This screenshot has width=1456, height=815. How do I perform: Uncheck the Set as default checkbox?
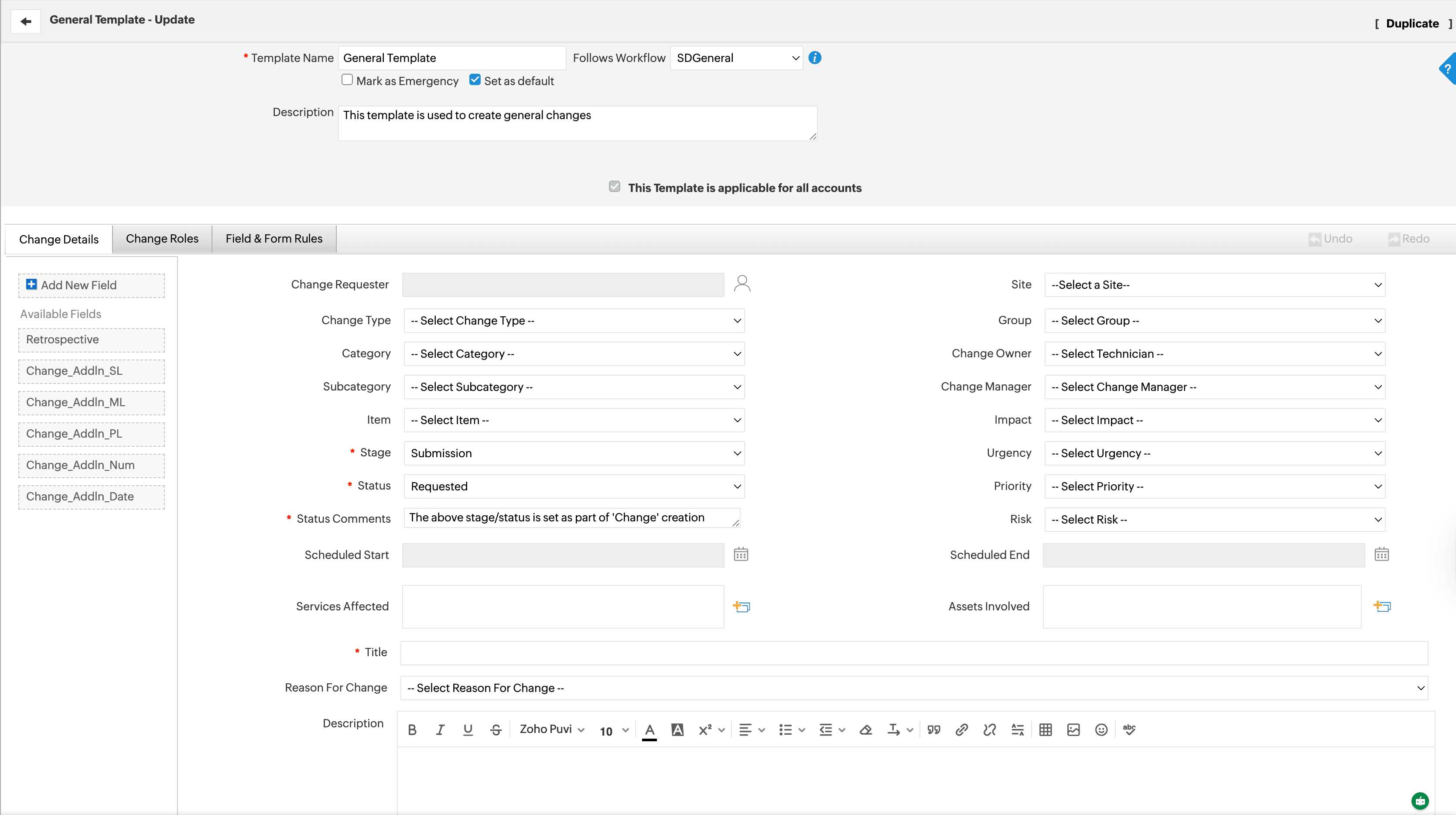point(475,80)
